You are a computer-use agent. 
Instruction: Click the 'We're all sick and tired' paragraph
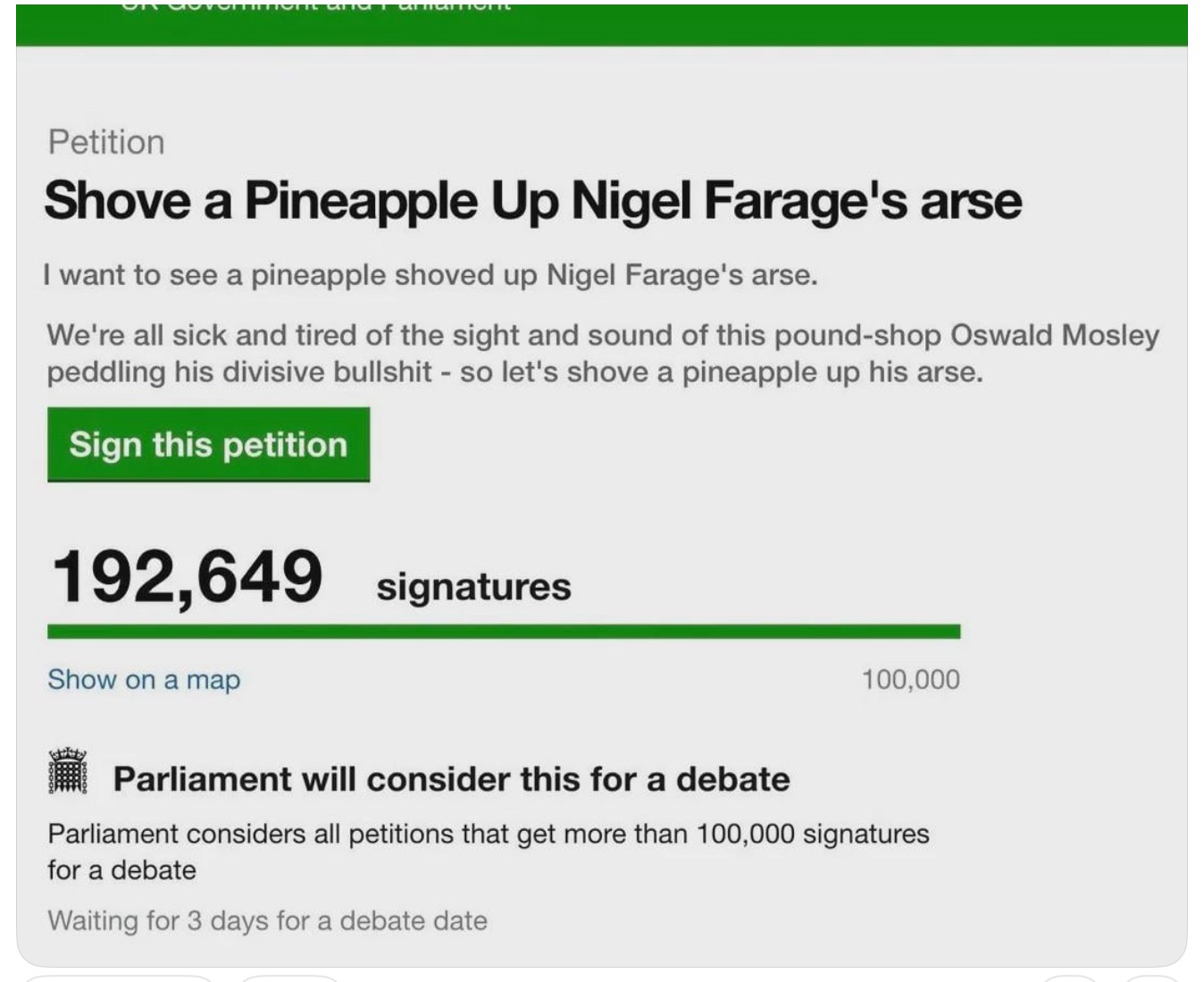click(x=603, y=353)
